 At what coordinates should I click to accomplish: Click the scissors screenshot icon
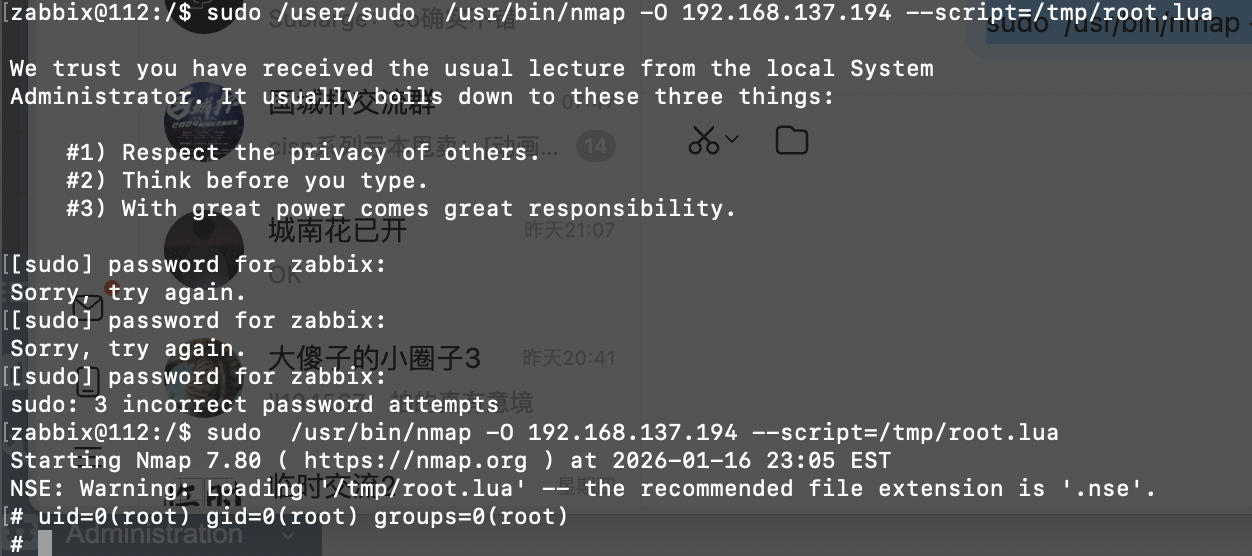point(704,141)
